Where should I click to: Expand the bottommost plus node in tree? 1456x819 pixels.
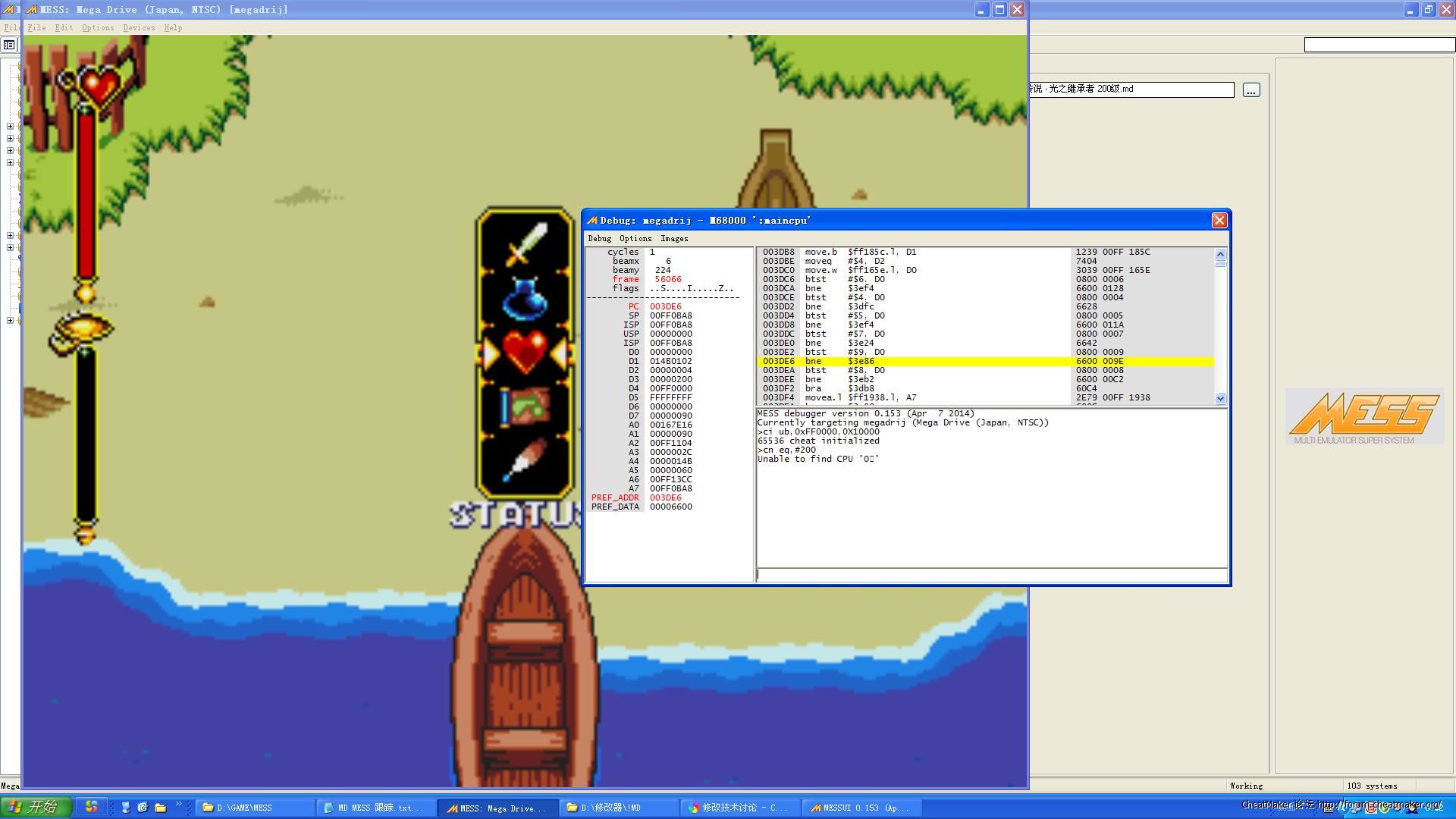(x=10, y=321)
